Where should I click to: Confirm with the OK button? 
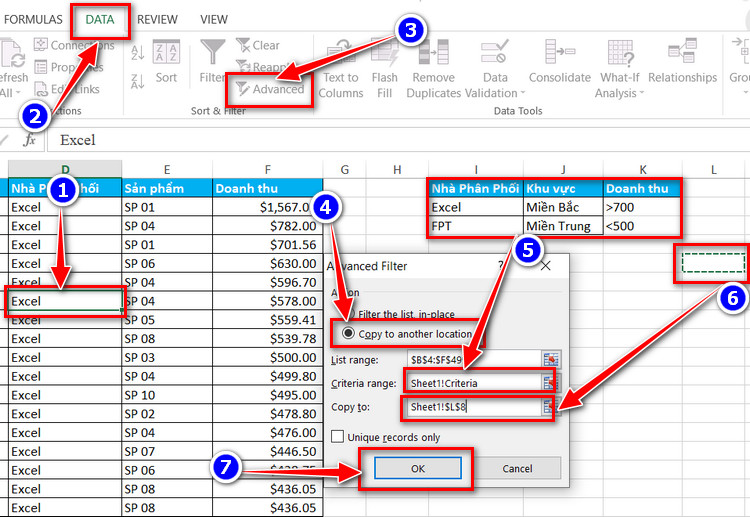coord(418,468)
